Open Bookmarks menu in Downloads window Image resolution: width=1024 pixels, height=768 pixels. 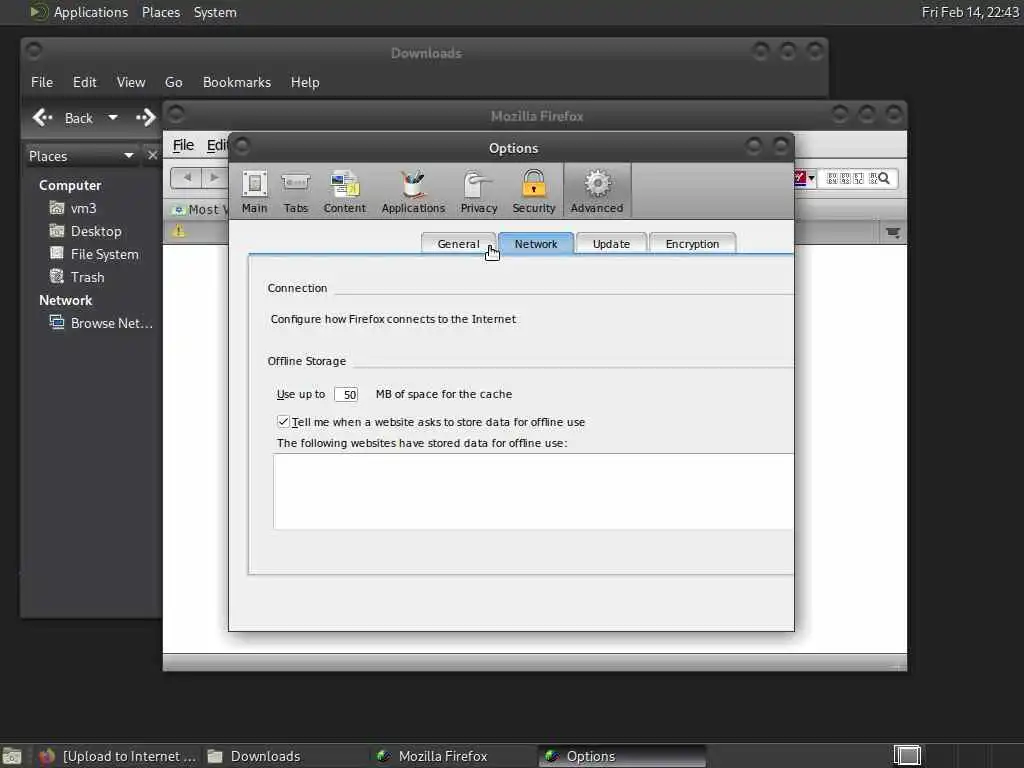tap(236, 82)
